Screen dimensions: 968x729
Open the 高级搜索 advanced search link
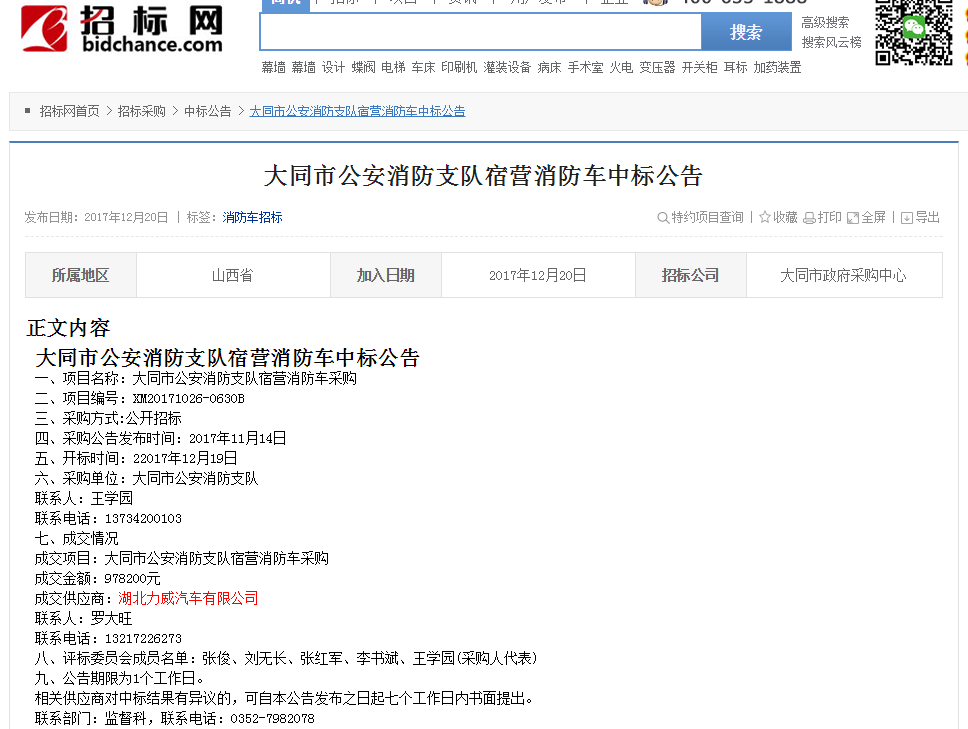tap(825, 23)
